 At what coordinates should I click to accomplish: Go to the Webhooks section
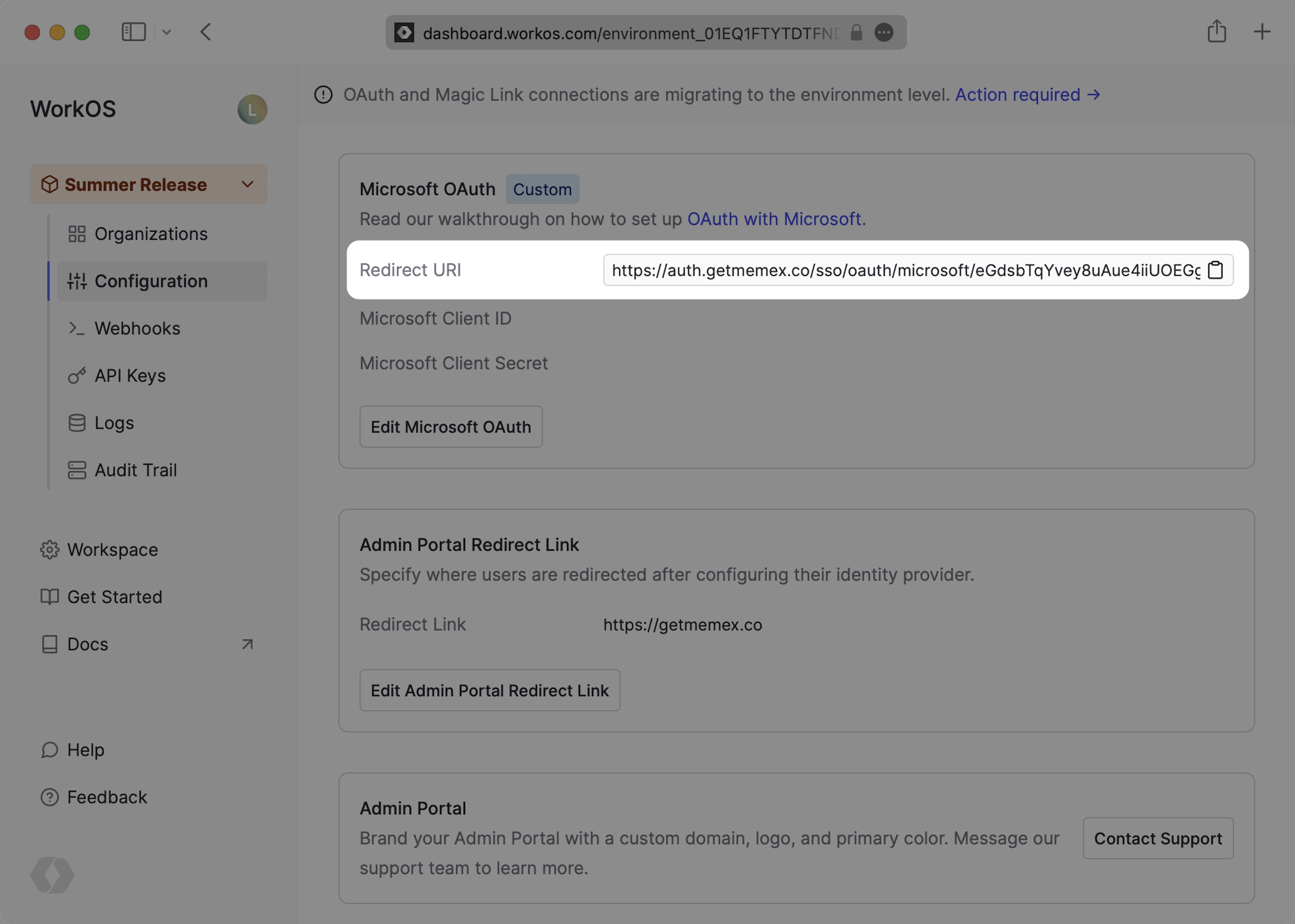point(137,328)
